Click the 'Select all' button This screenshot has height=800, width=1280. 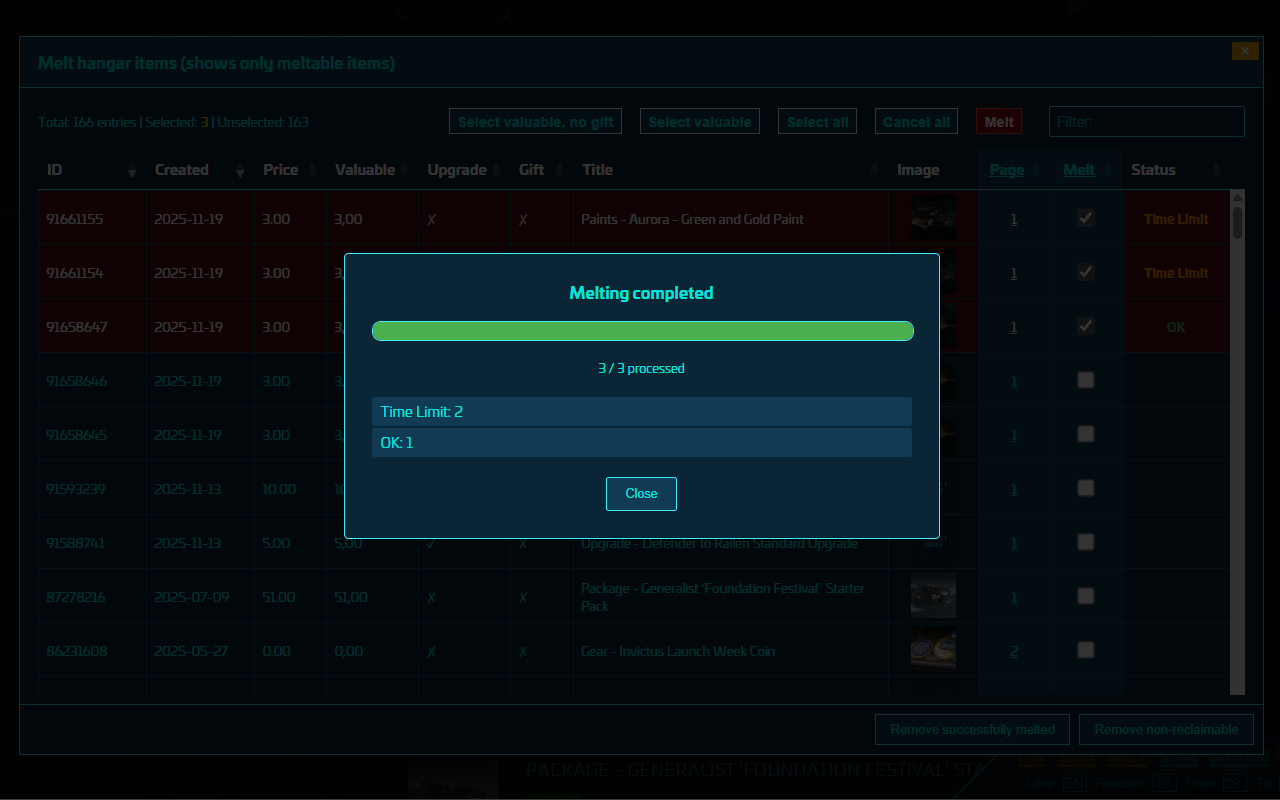click(817, 122)
